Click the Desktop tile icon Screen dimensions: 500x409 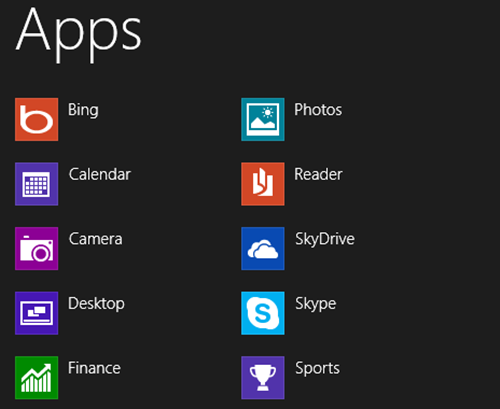[x=37, y=313]
